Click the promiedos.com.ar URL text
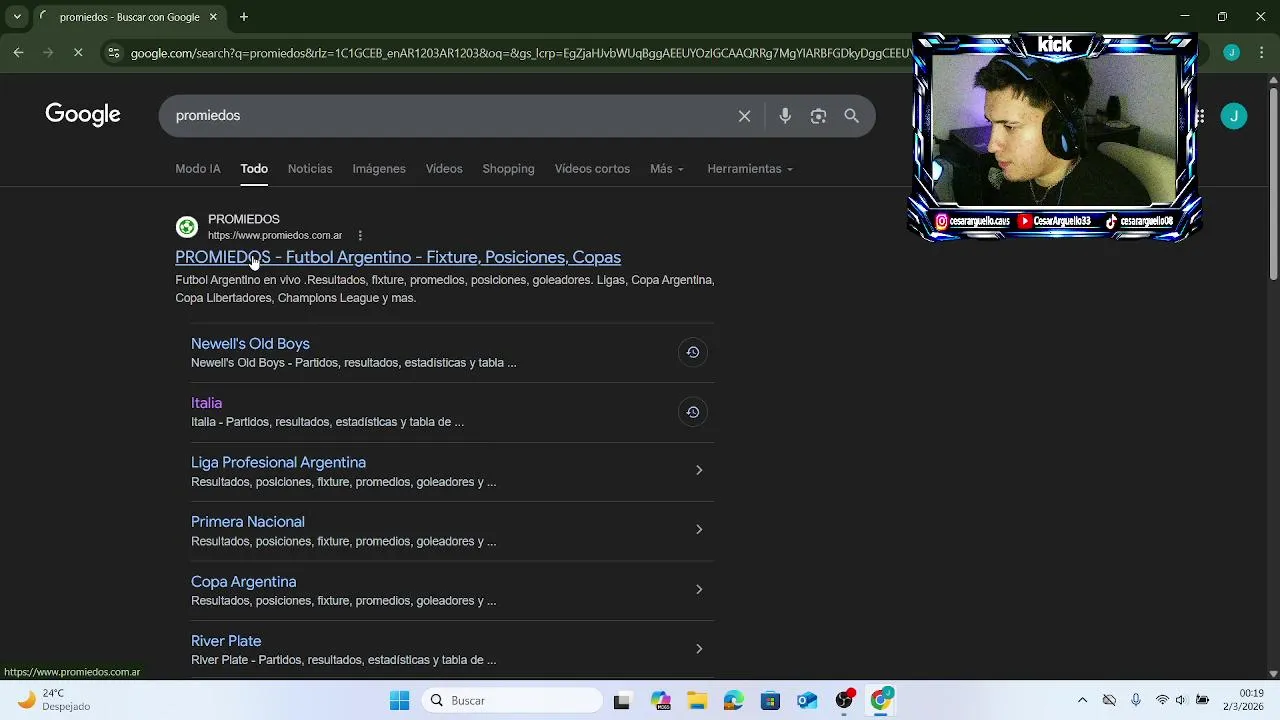Viewport: 1280px width, 720px height. [x=275, y=236]
